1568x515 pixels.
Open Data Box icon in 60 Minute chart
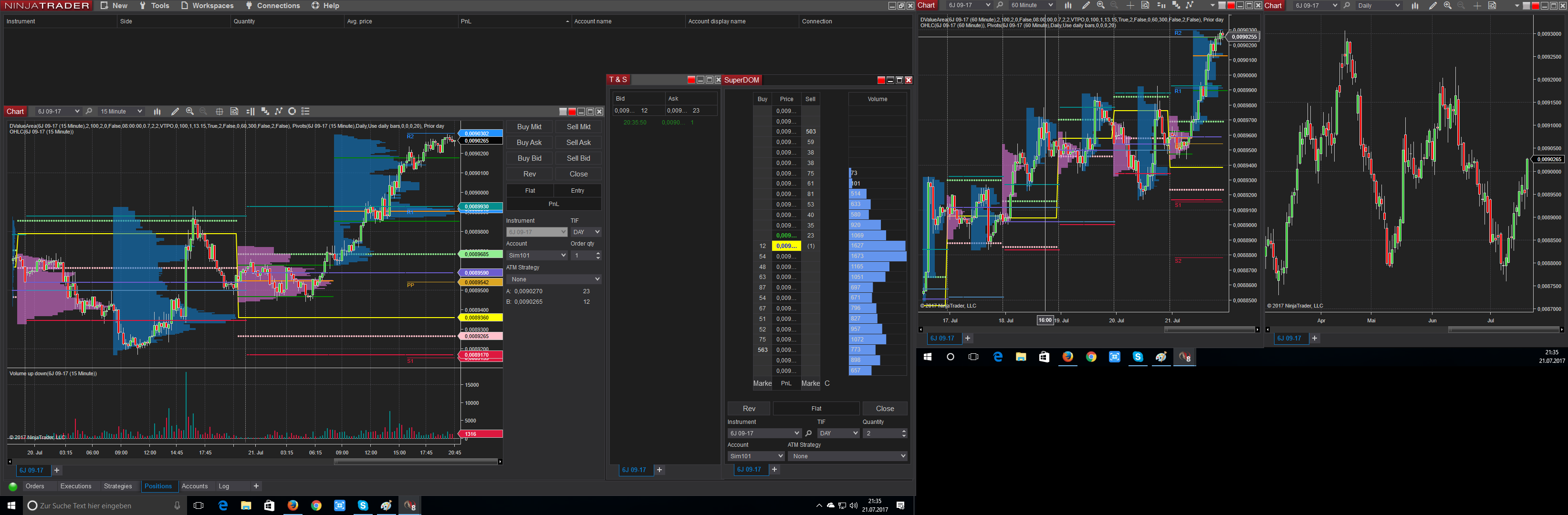click(1145, 5)
